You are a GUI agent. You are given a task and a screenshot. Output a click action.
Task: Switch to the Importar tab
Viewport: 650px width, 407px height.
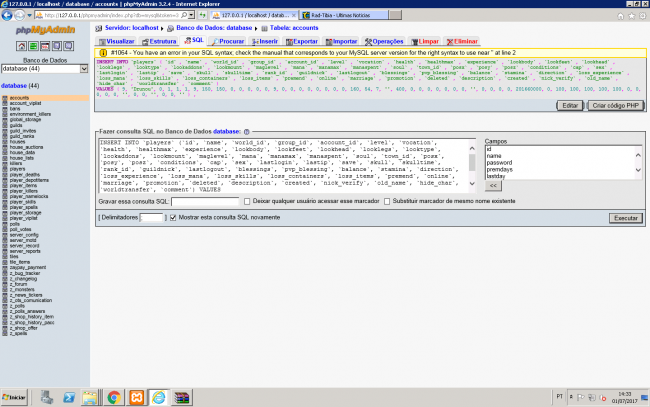point(342,41)
